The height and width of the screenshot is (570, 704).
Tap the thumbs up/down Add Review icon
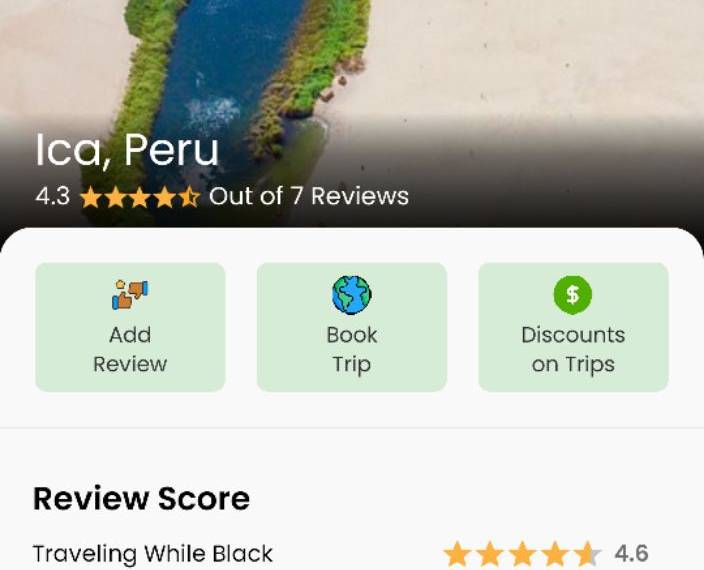(130, 295)
